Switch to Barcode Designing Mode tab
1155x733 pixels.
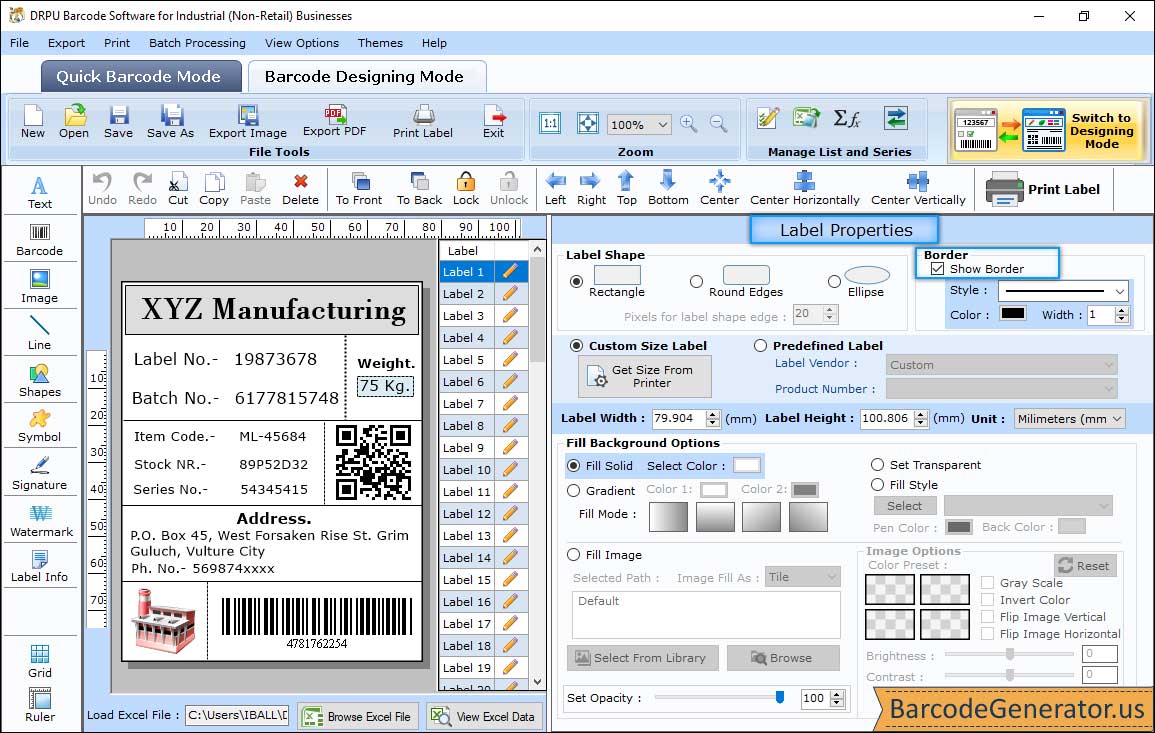[x=367, y=77]
